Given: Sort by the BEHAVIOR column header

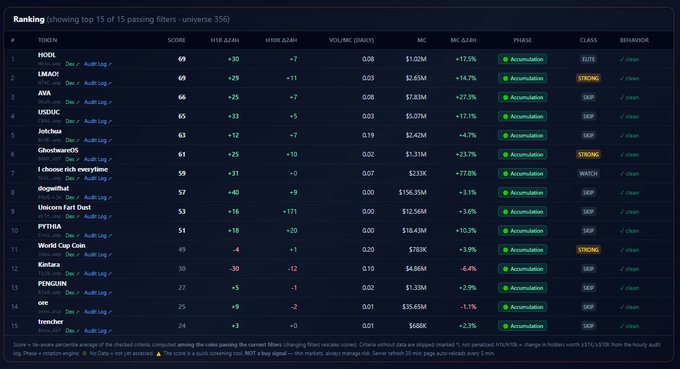Looking at the screenshot, I should 634,40.
